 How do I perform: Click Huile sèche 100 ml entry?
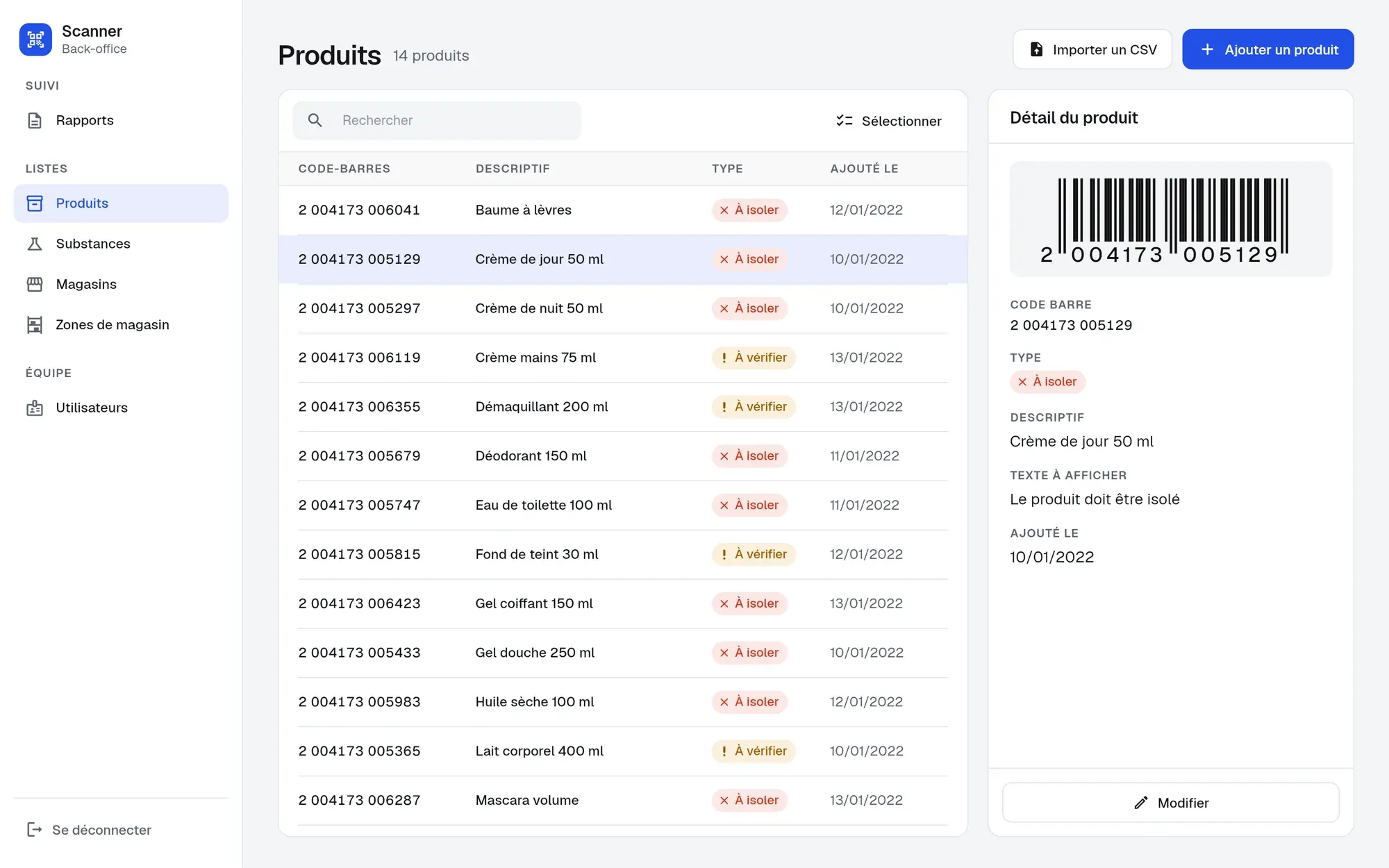coord(623,702)
